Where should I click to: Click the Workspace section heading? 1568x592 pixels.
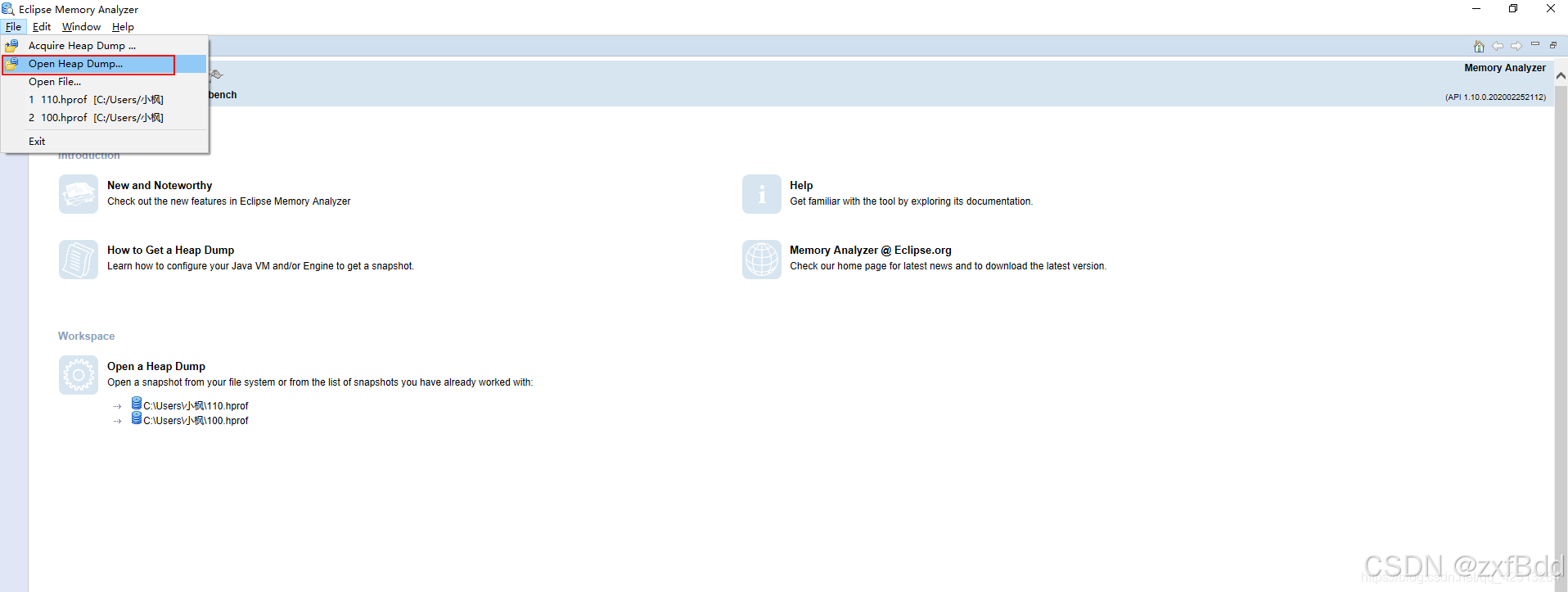(86, 337)
